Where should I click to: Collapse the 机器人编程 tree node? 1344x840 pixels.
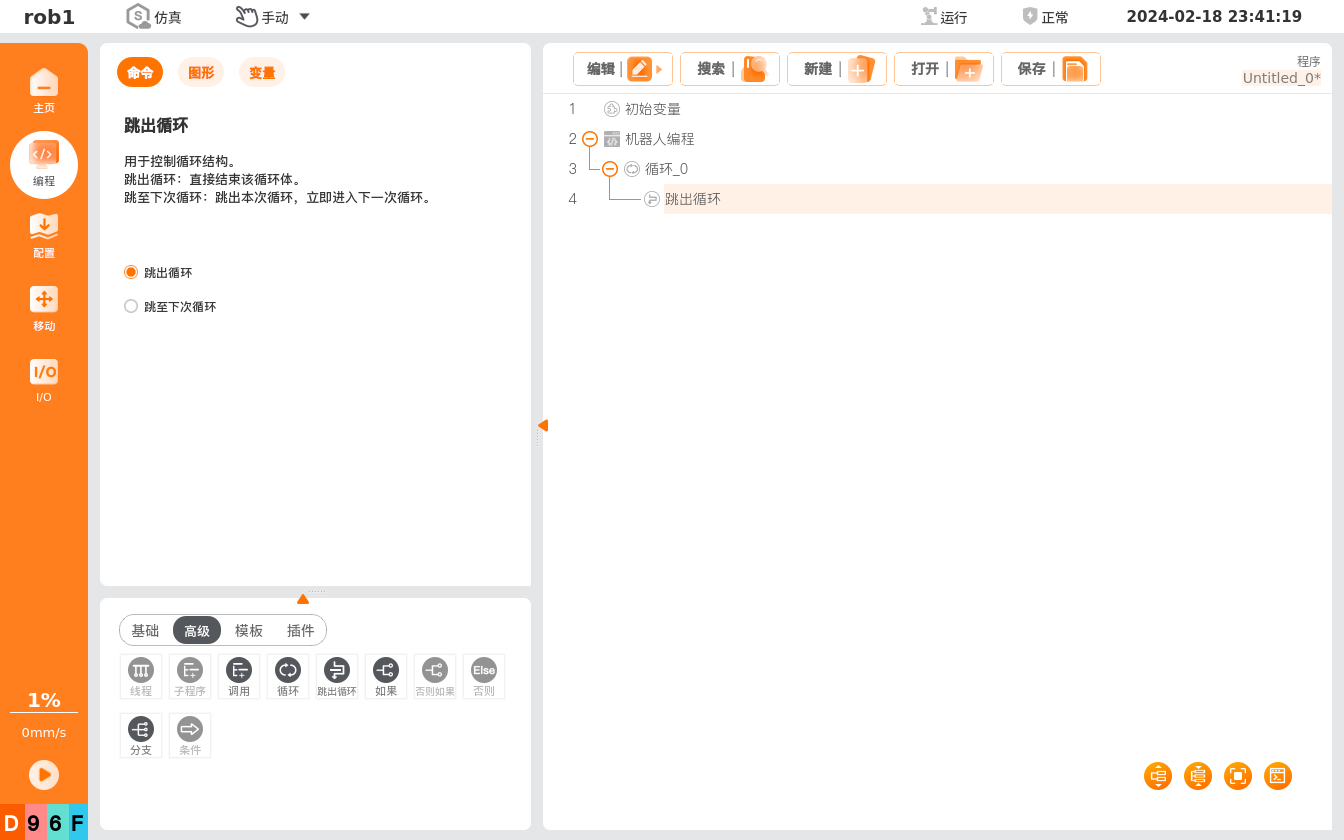point(590,139)
